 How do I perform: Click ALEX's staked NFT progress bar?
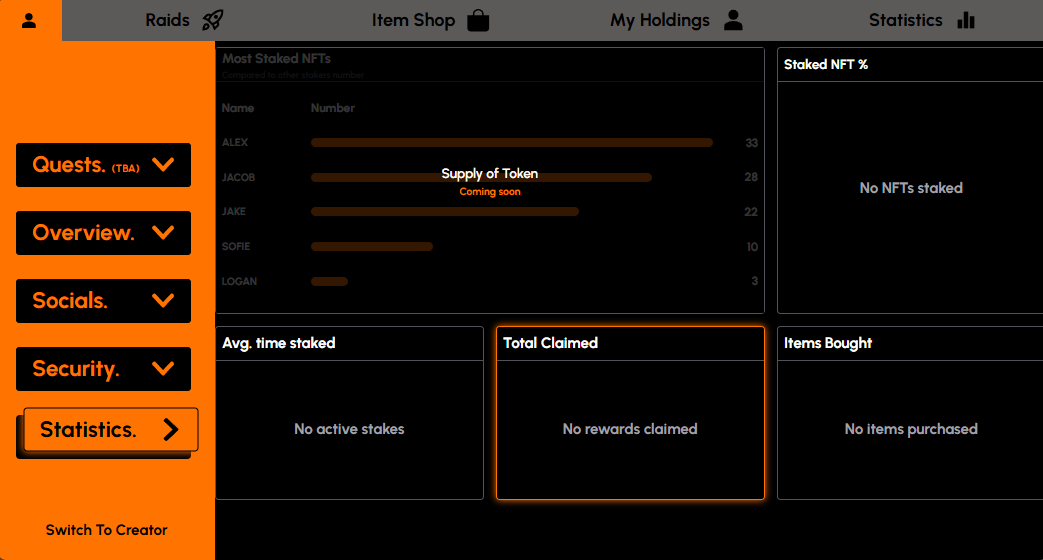(511, 143)
